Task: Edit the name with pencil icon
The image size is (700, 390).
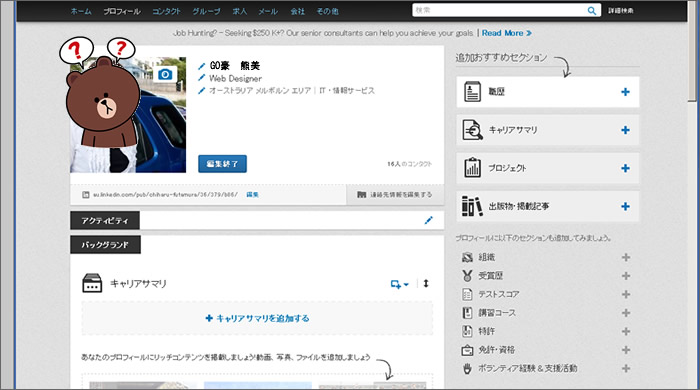Action: 201,66
